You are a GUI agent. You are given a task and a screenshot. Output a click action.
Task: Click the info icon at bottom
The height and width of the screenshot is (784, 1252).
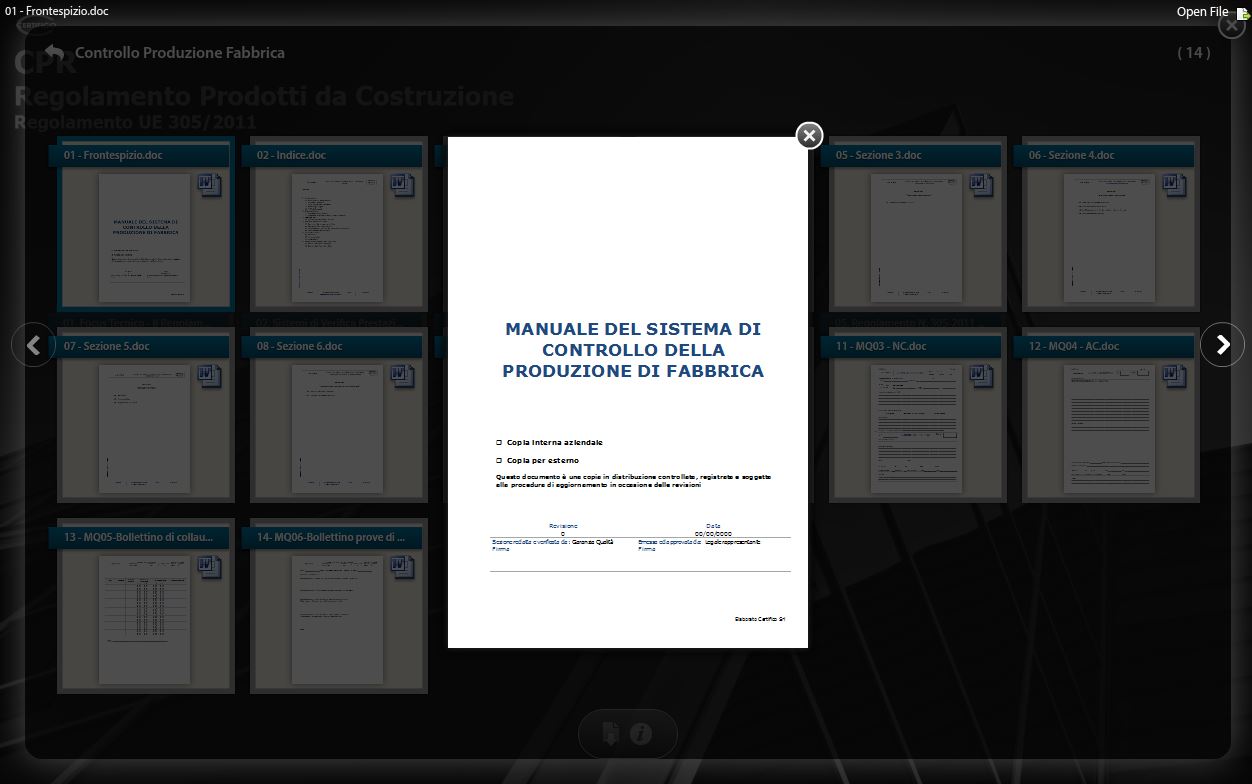point(641,734)
